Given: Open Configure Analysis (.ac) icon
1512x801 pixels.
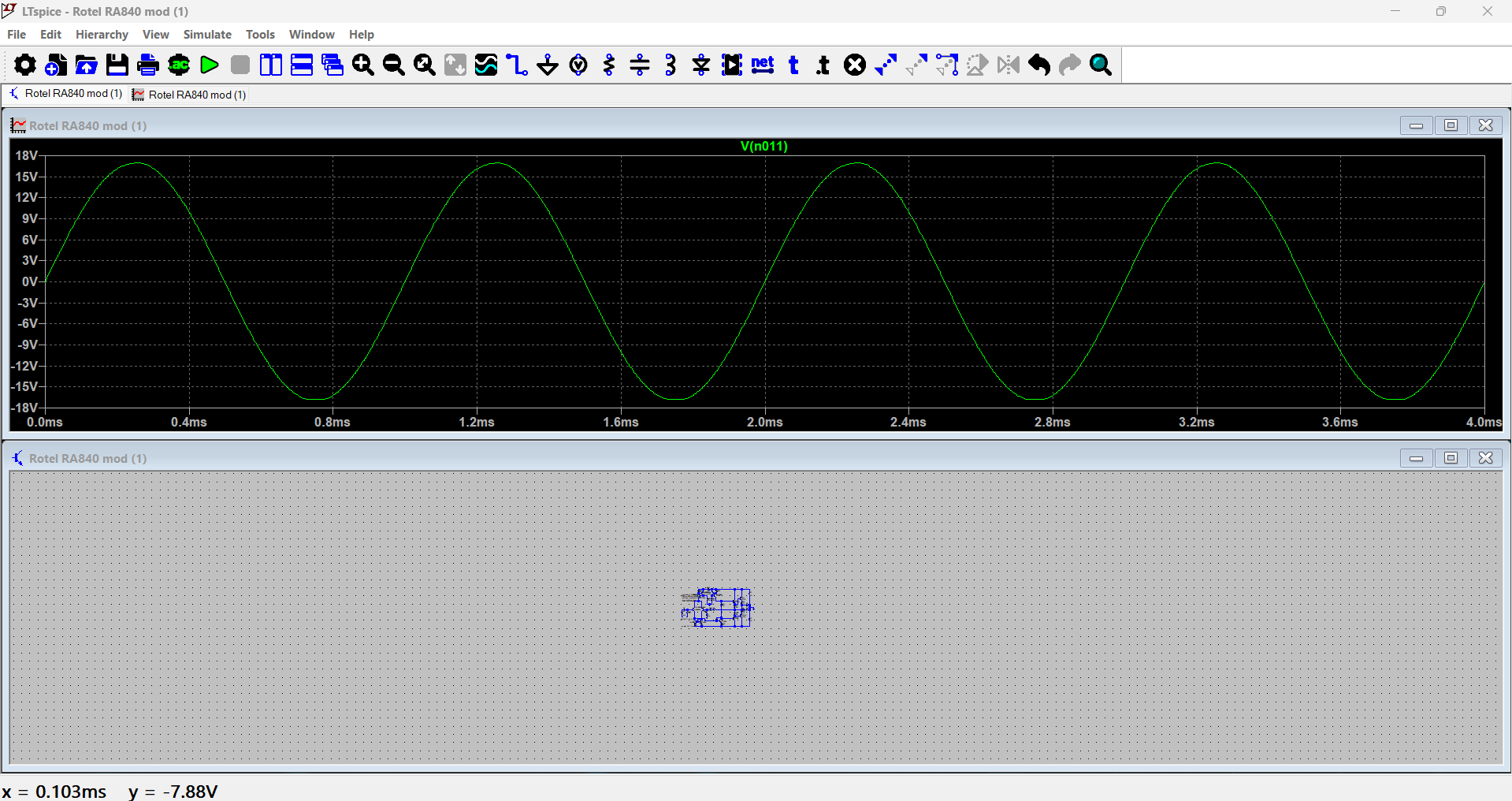Looking at the screenshot, I should tap(179, 65).
